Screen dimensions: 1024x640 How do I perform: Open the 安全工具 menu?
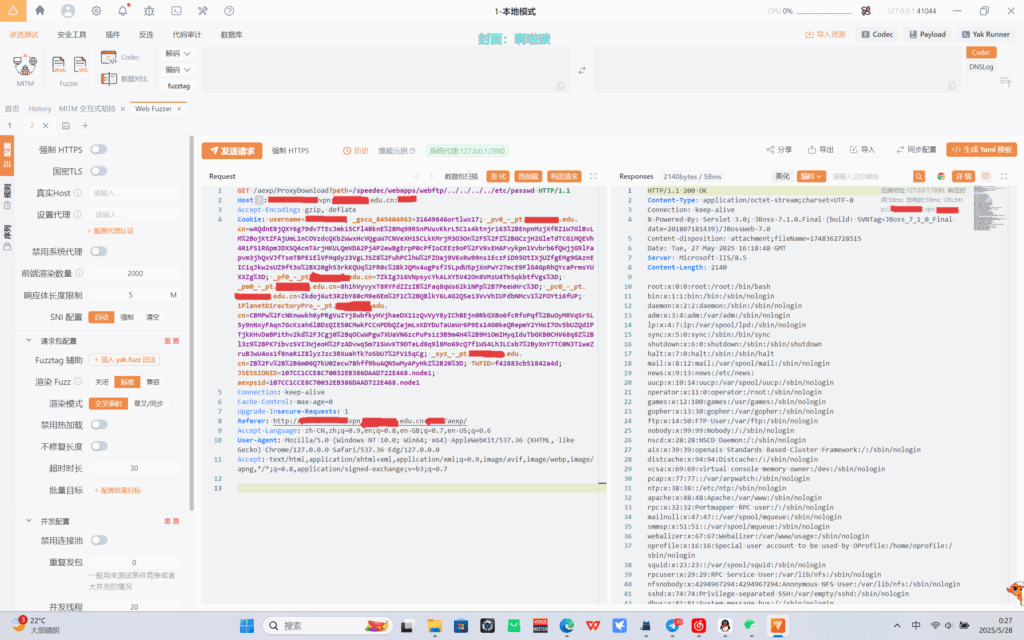point(71,34)
